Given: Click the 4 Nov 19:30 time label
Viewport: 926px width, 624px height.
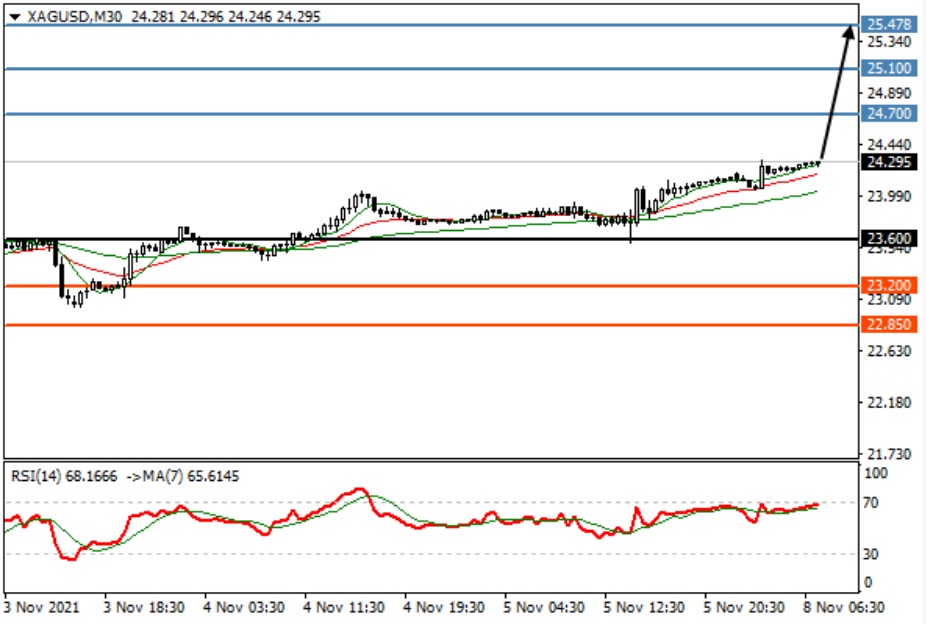Looking at the screenshot, I should [x=444, y=607].
